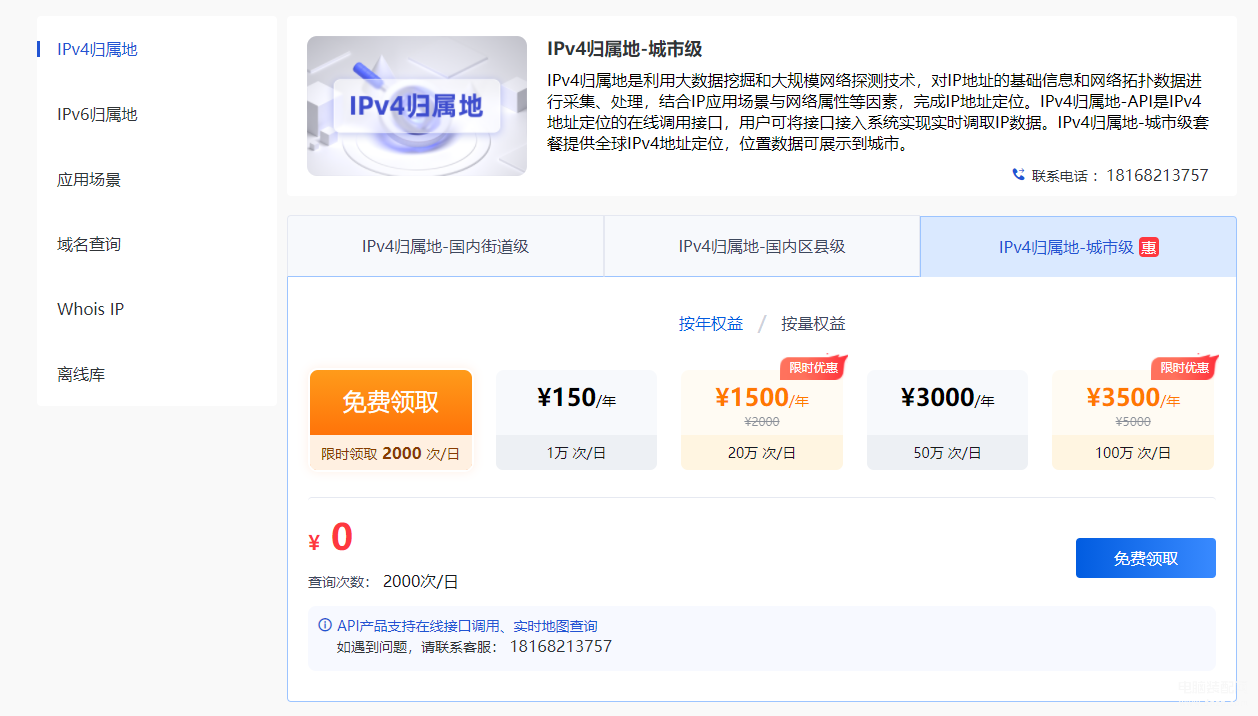
Task: Click the 1万 次/日 label
Action: [576, 453]
